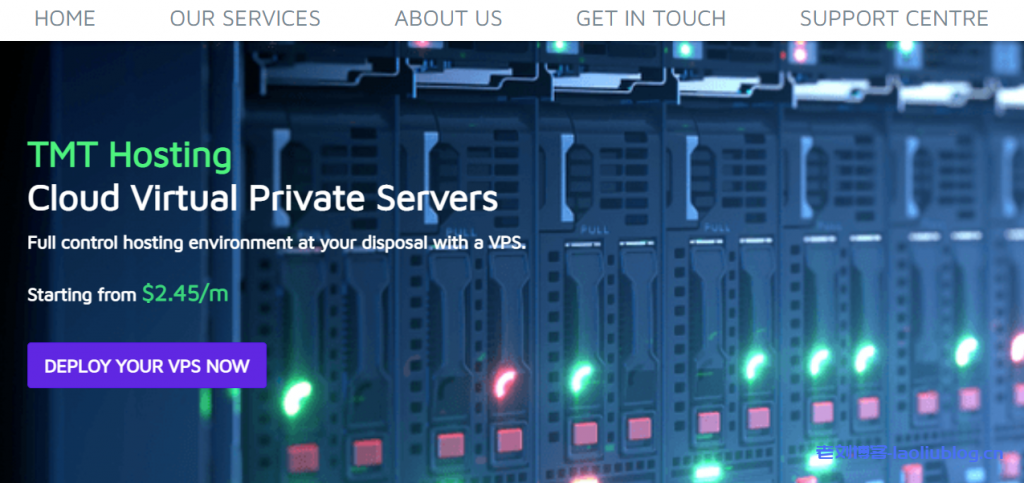Open the HOME navigation item
Viewport: 1024px width, 483px height.
tap(65, 18)
